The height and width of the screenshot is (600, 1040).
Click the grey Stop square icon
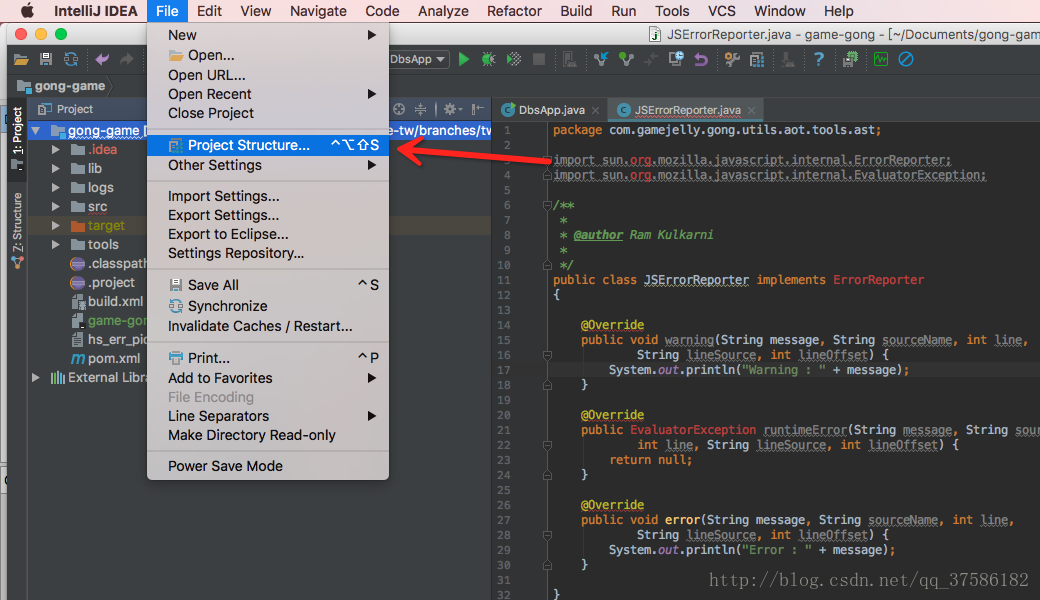539,60
